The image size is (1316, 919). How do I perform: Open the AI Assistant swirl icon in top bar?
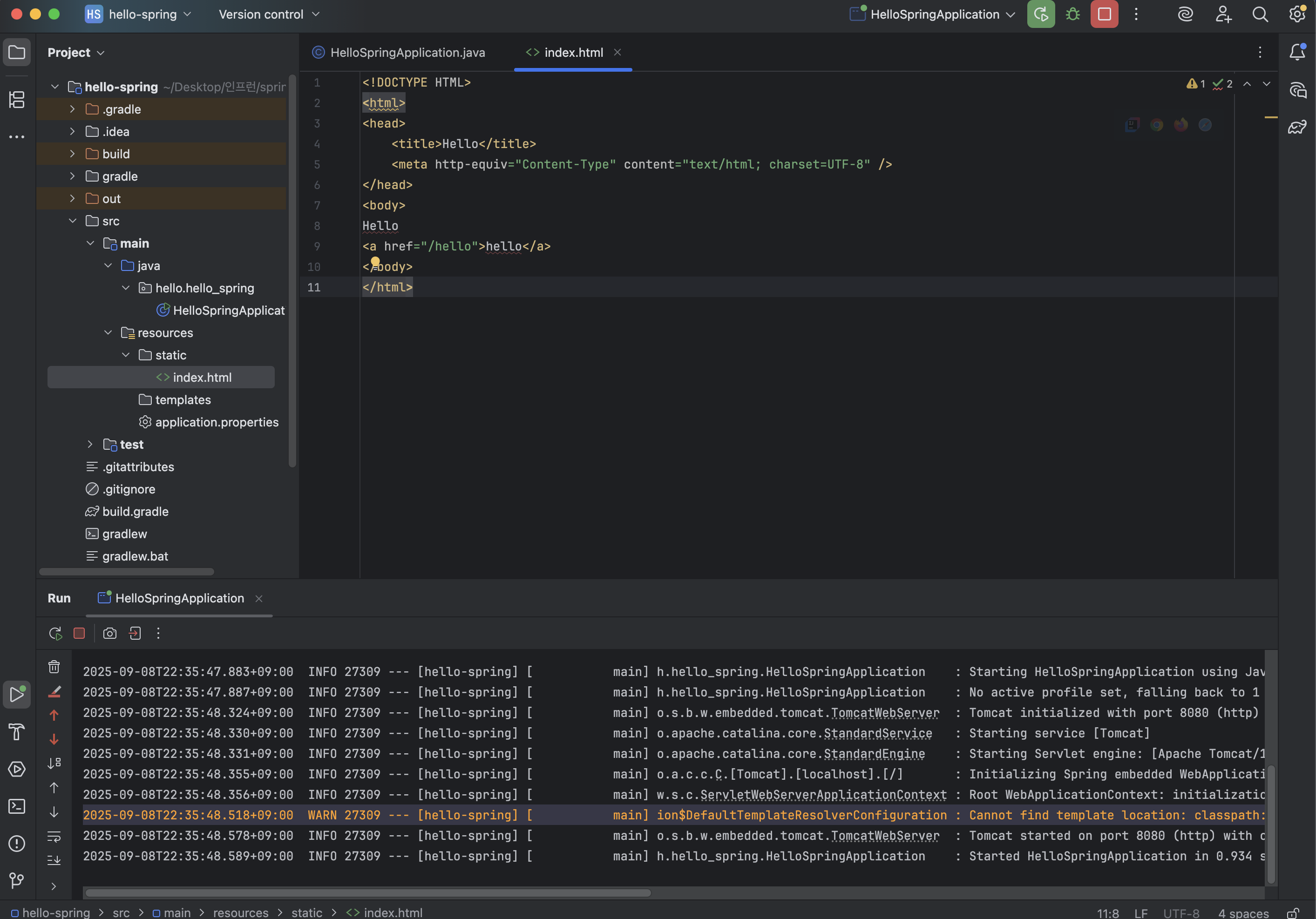[1185, 14]
